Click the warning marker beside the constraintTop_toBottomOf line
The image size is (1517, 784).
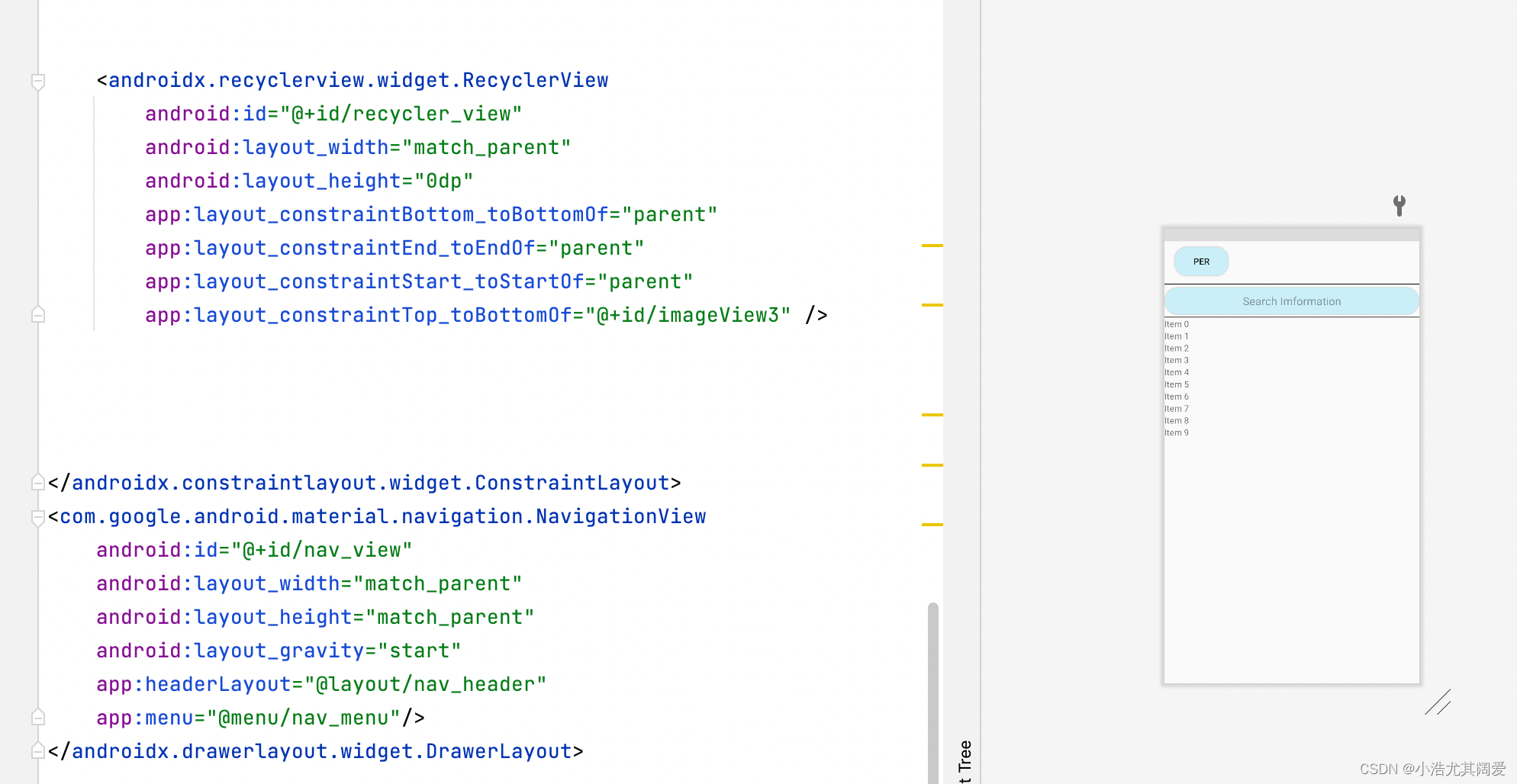(x=932, y=305)
